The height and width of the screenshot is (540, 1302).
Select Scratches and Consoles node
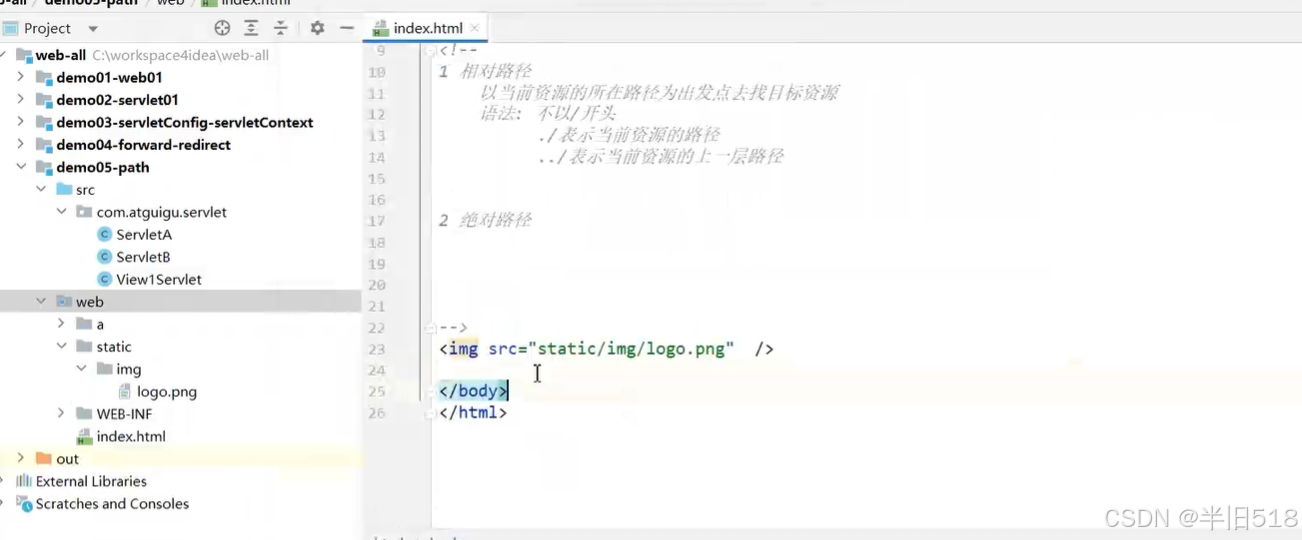[112, 504]
